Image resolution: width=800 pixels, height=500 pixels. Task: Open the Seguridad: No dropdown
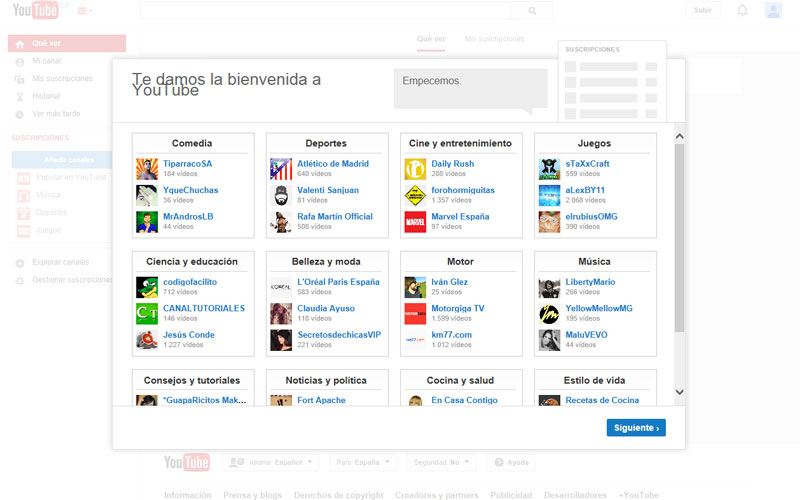[x=441, y=462]
